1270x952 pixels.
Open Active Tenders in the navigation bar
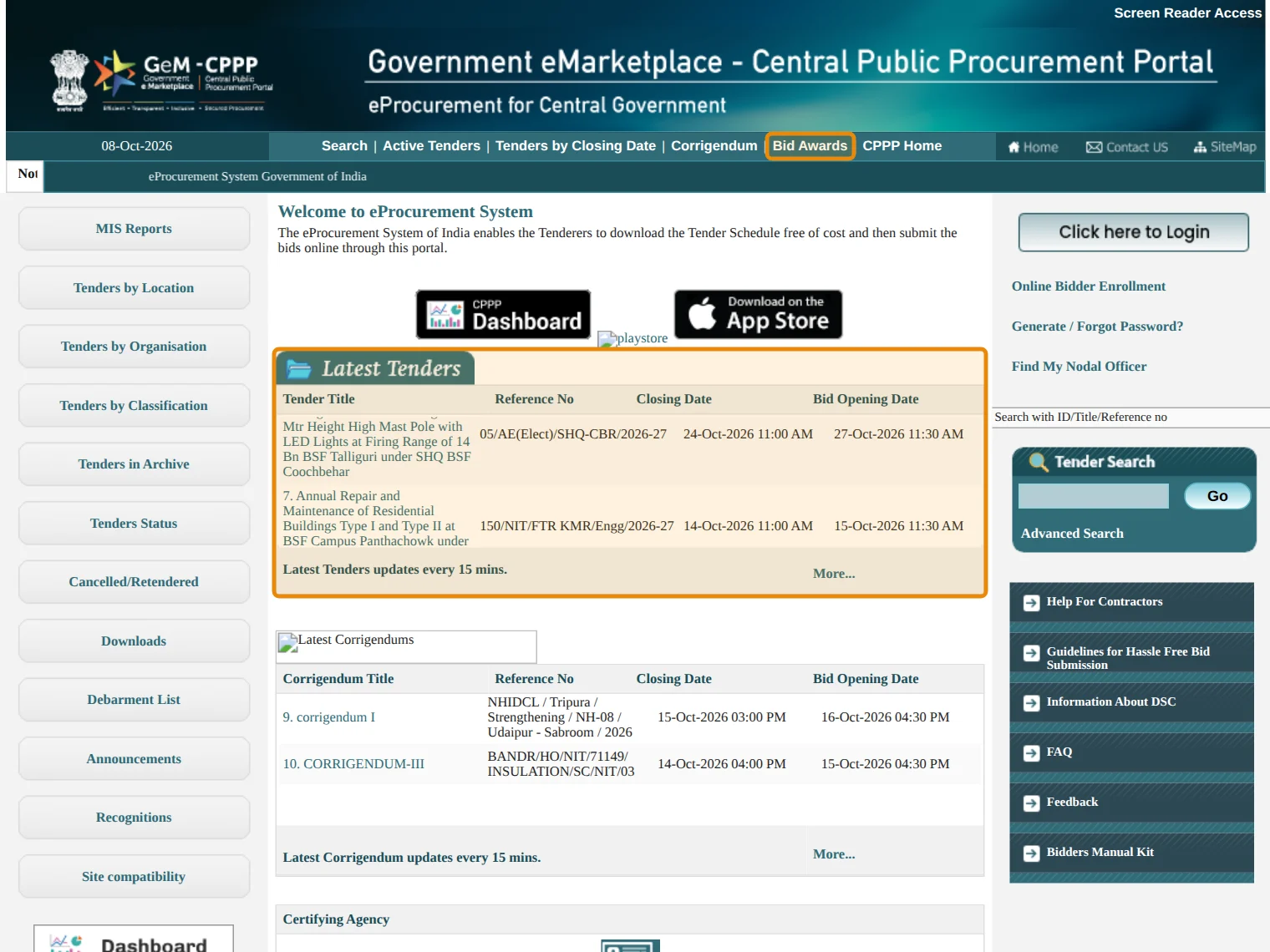(x=431, y=146)
